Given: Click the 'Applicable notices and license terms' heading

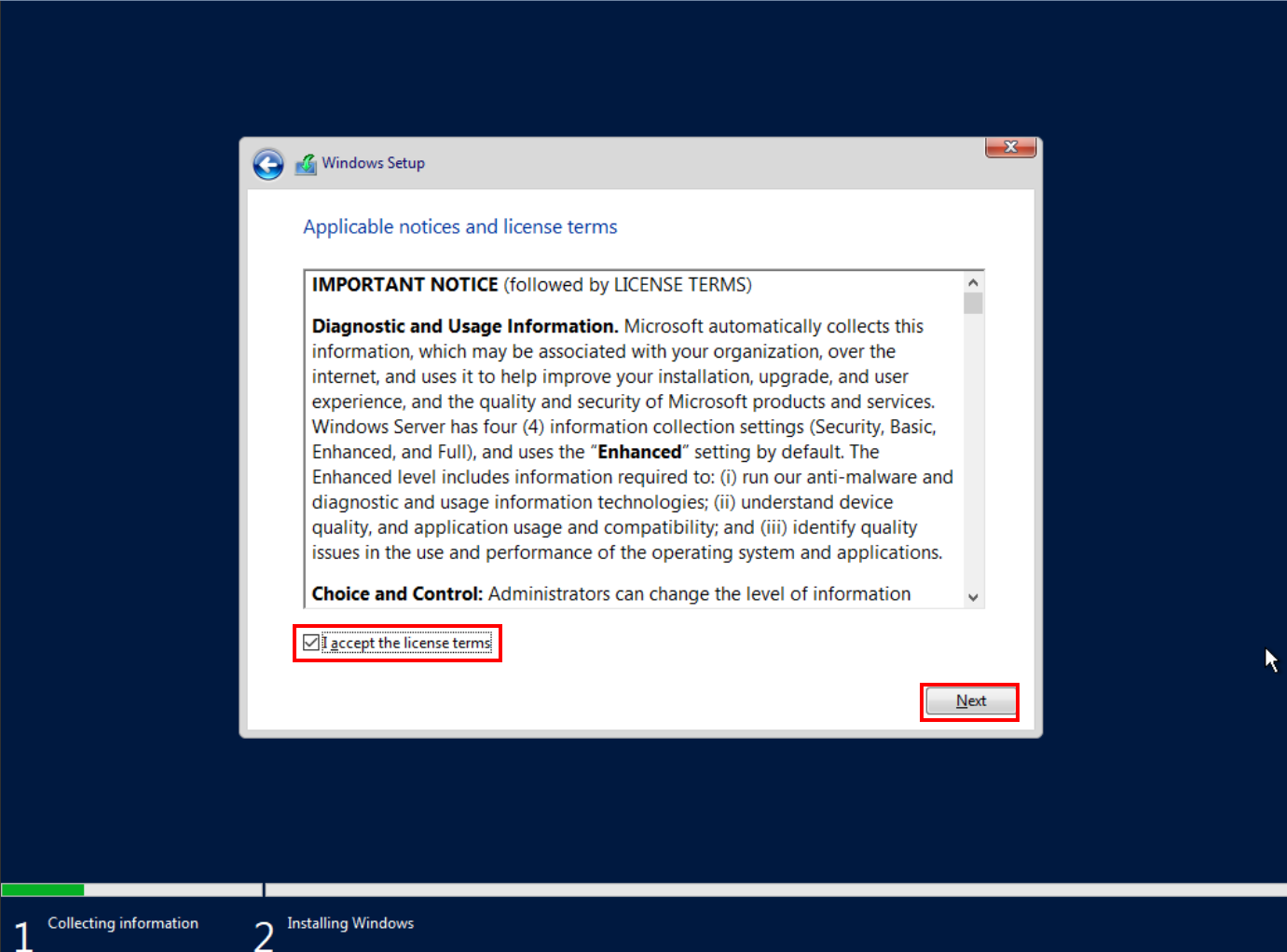Looking at the screenshot, I should [x=459, y=227].
